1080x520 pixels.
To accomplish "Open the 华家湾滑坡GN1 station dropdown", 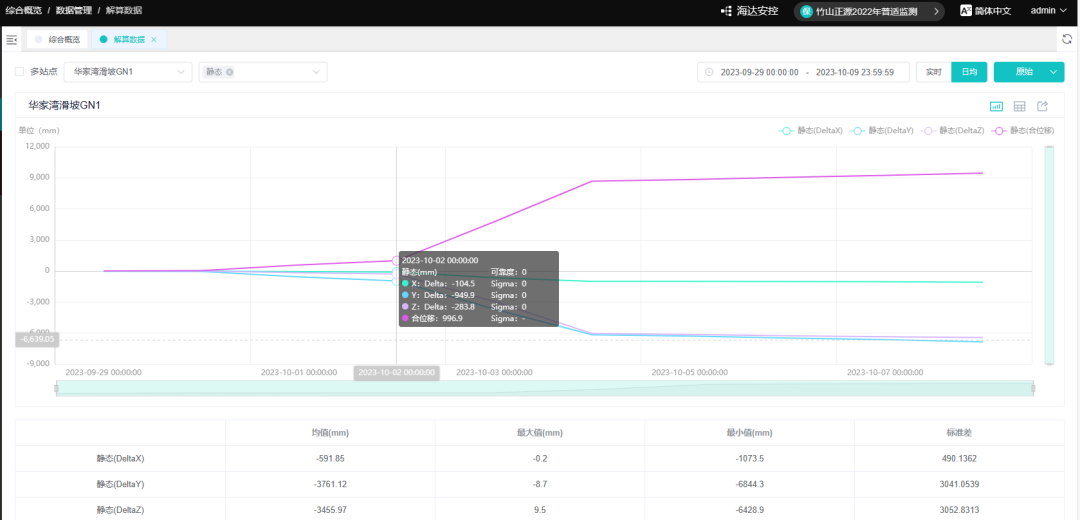I will click(128, 72).
